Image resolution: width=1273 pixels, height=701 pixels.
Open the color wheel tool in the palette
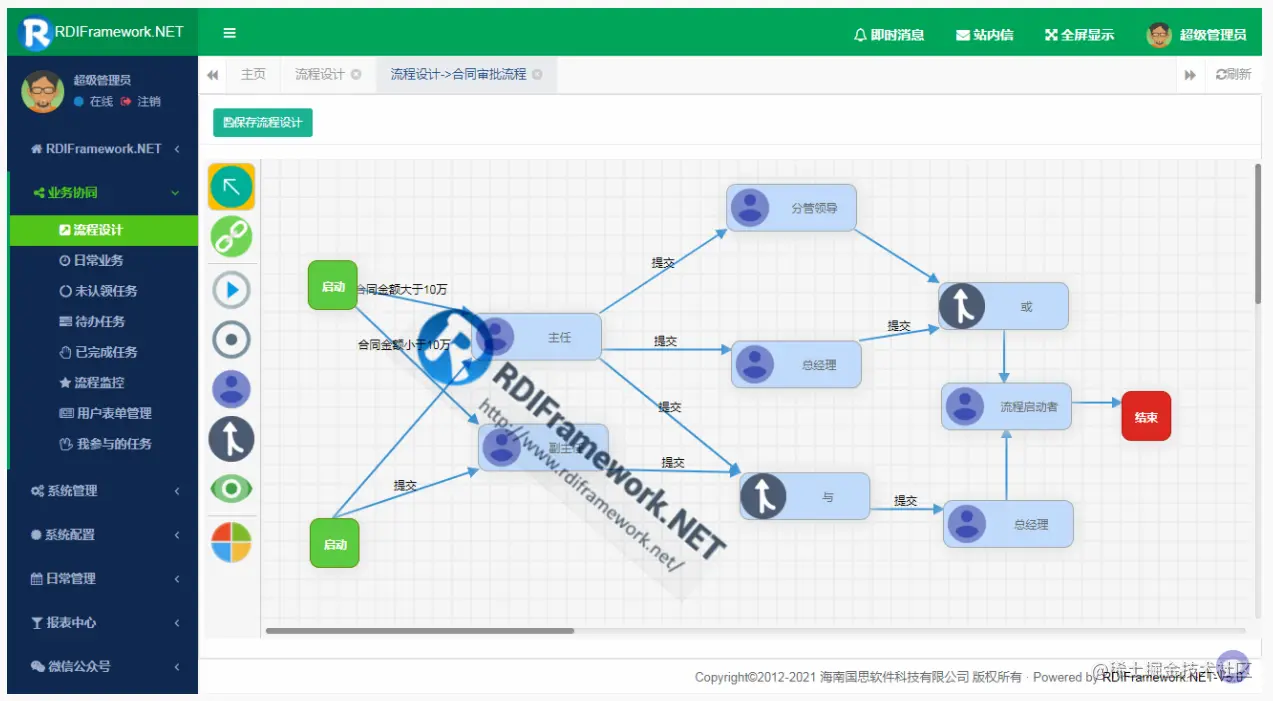click(x=231, y=539)
